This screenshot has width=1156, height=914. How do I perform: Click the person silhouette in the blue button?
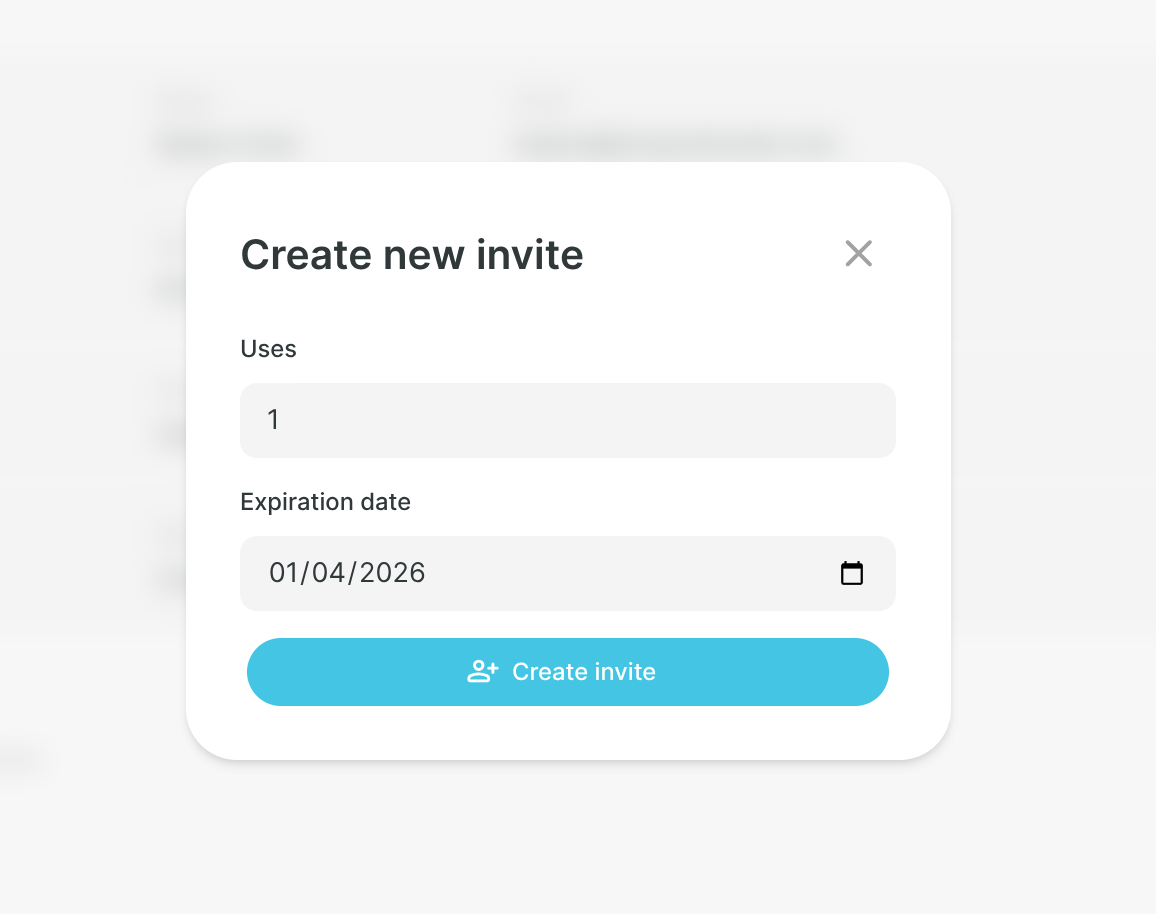click(478, 672)
